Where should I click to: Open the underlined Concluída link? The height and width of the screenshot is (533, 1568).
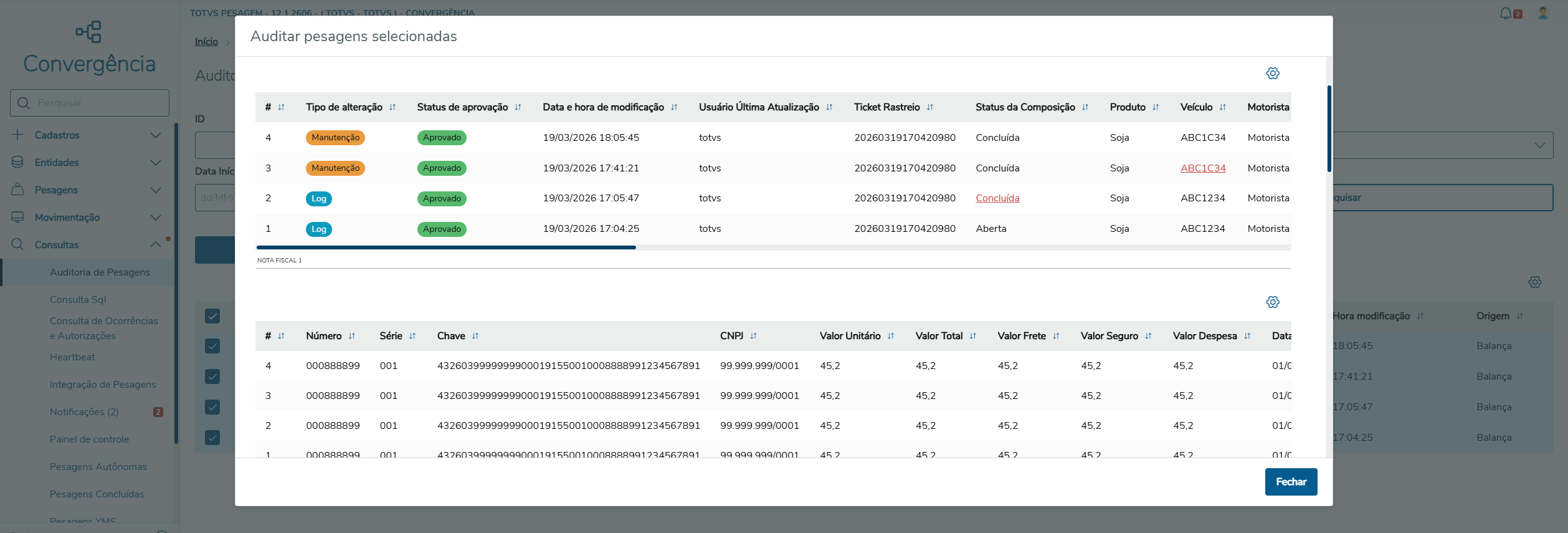[x=997, y=198]
